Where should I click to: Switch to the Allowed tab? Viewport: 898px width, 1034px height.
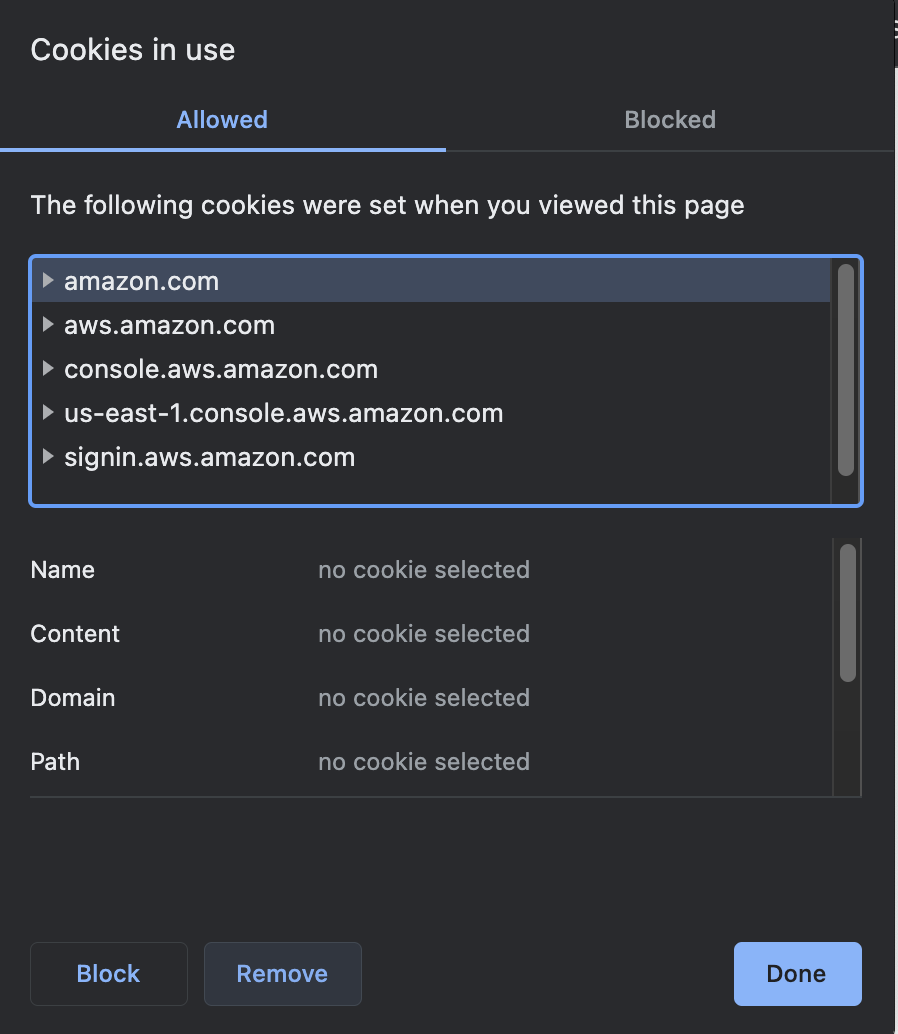(x=221, y=119)
